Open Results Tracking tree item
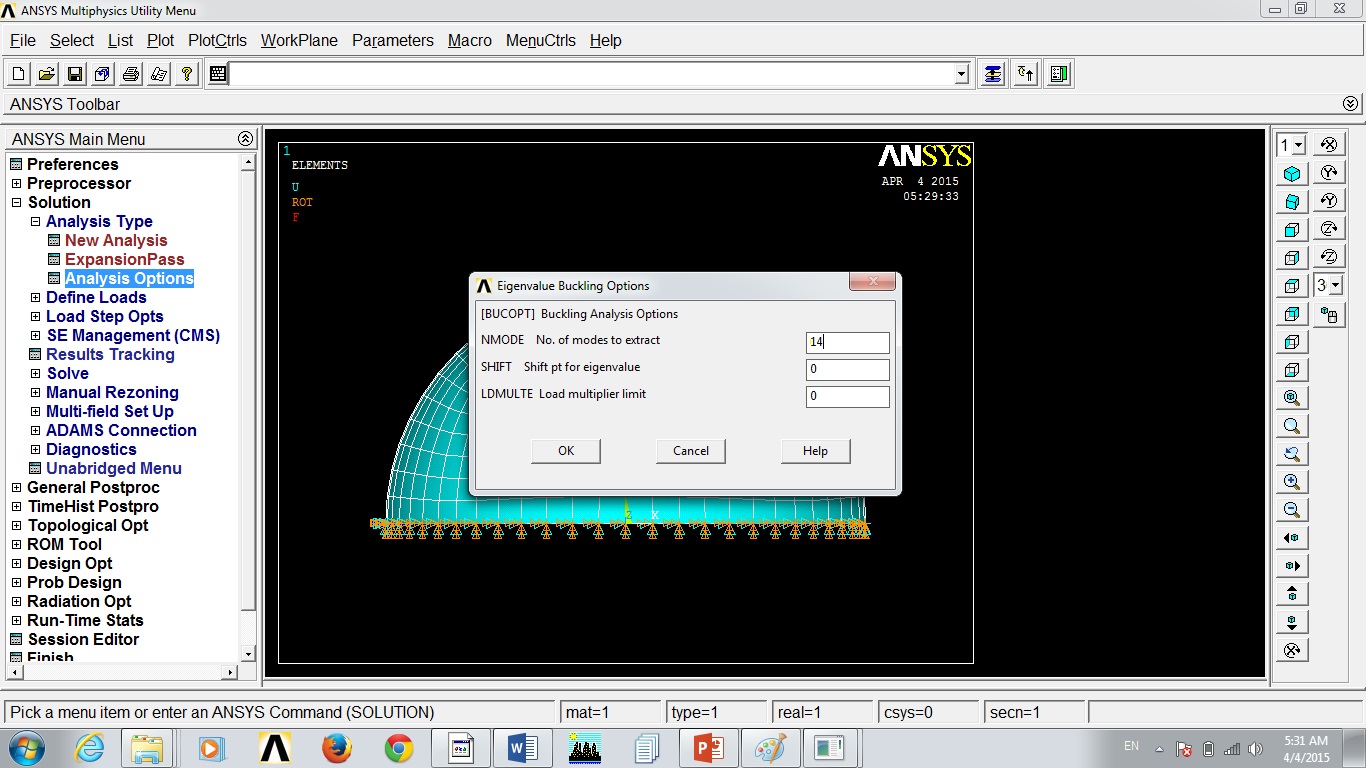The image size is (1366, 768). point(110,354)
